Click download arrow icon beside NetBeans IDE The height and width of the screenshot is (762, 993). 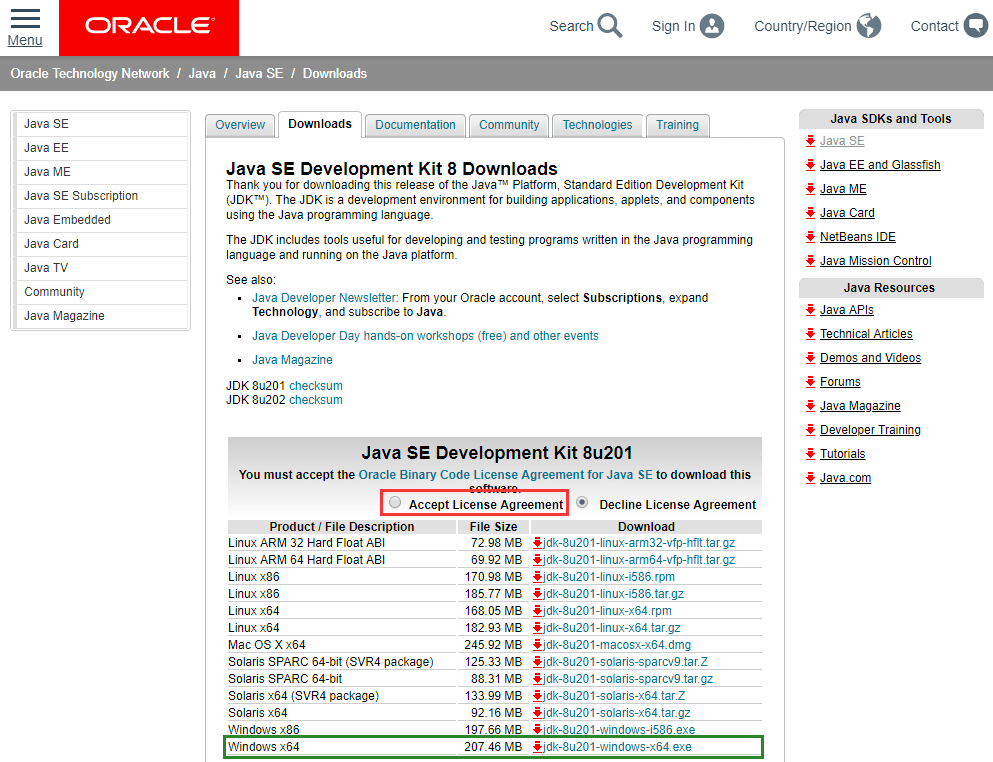click(810, 237)
